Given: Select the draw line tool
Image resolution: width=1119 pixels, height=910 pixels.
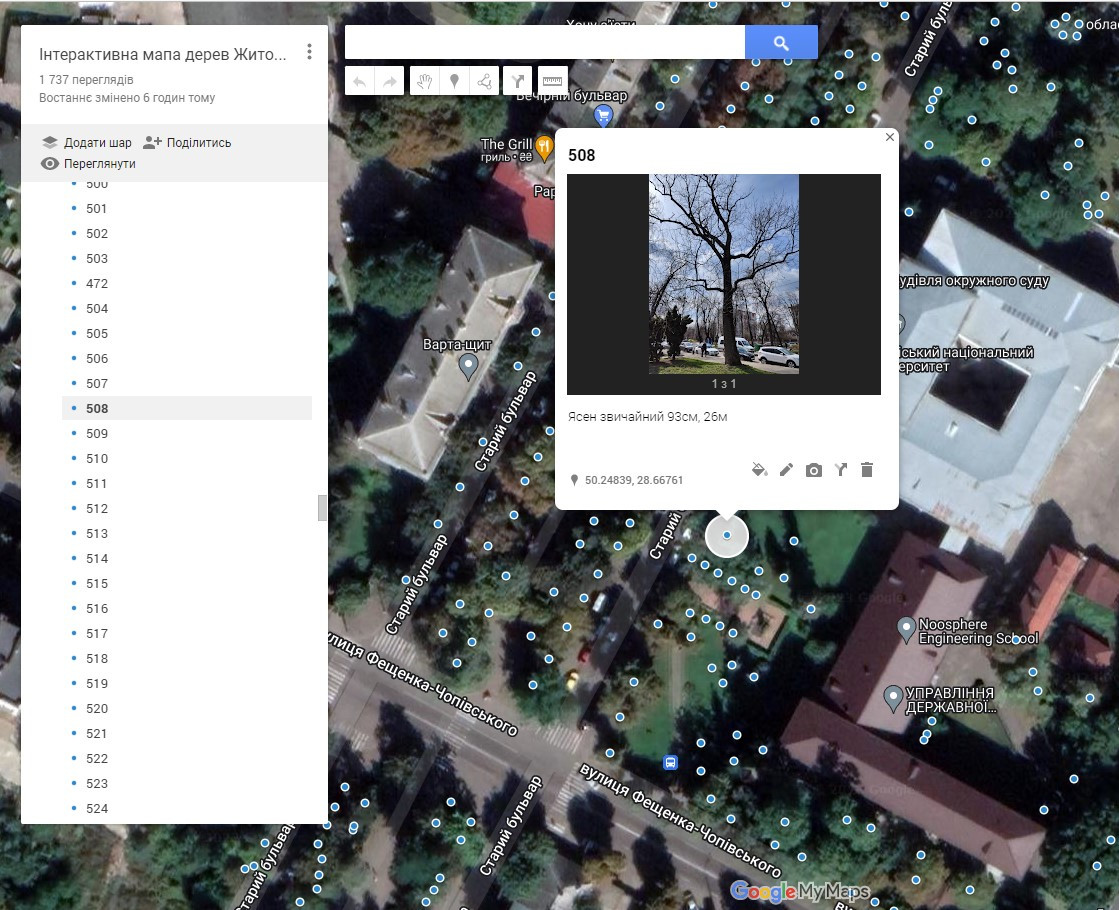Looking at the screenshot, I should point(484,81).
